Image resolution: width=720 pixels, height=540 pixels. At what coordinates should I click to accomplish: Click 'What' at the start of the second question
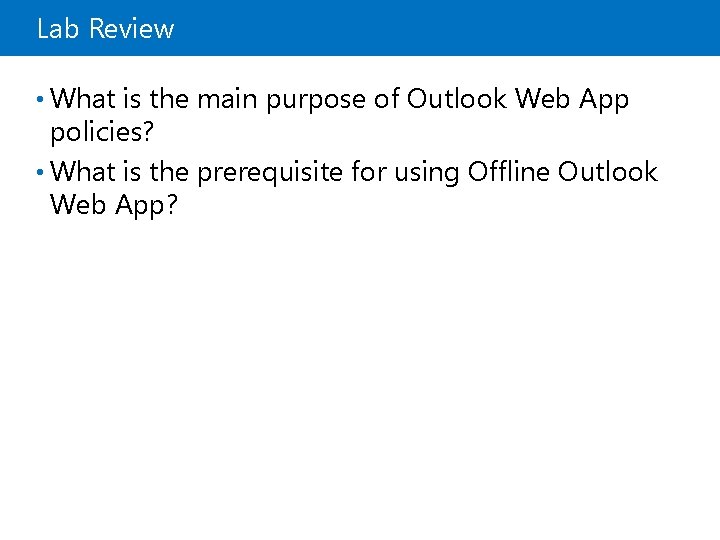(x=83, y=172)
